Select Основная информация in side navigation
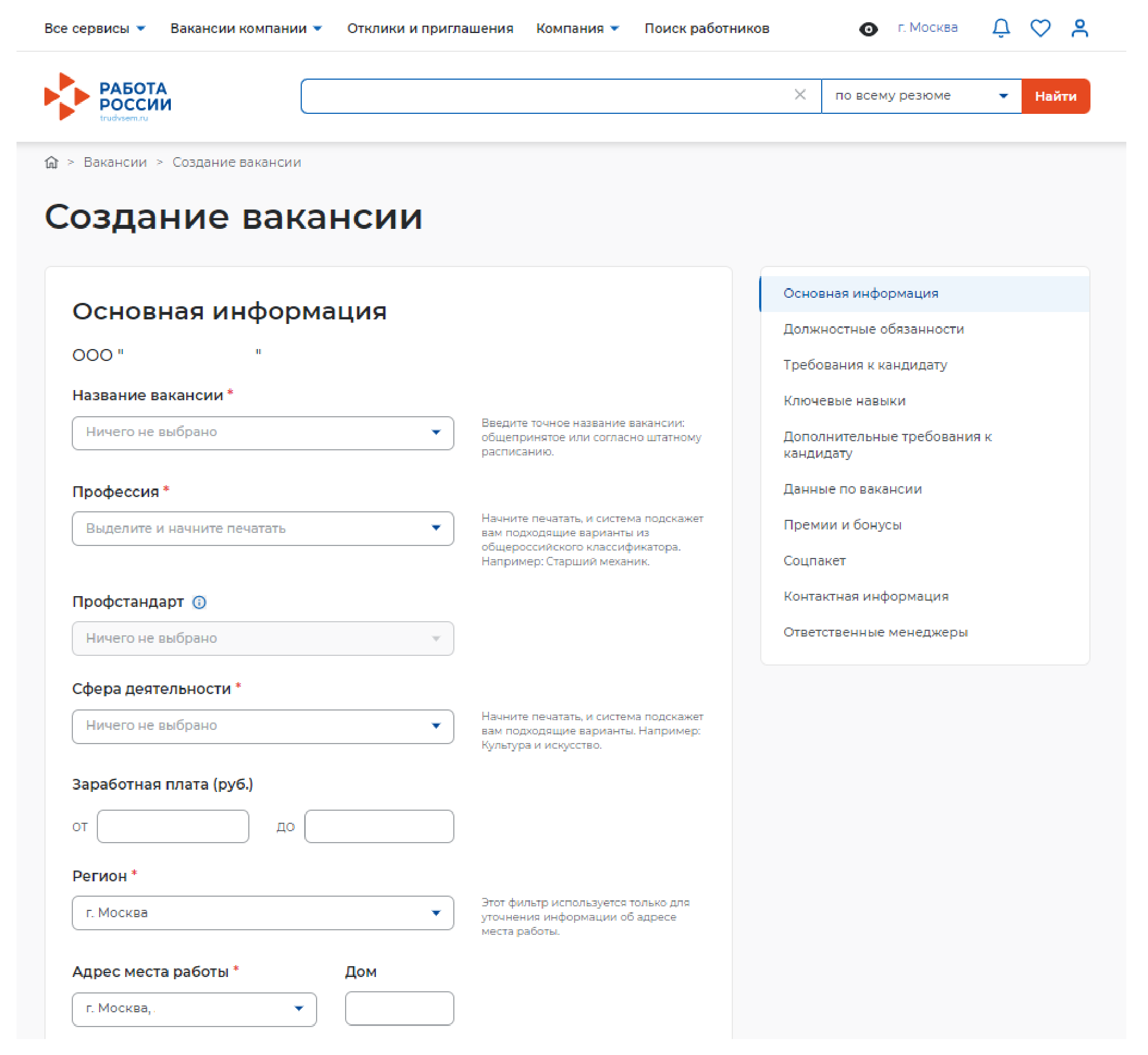Viewport: 1148px width, 1055px height. (925, 294)
